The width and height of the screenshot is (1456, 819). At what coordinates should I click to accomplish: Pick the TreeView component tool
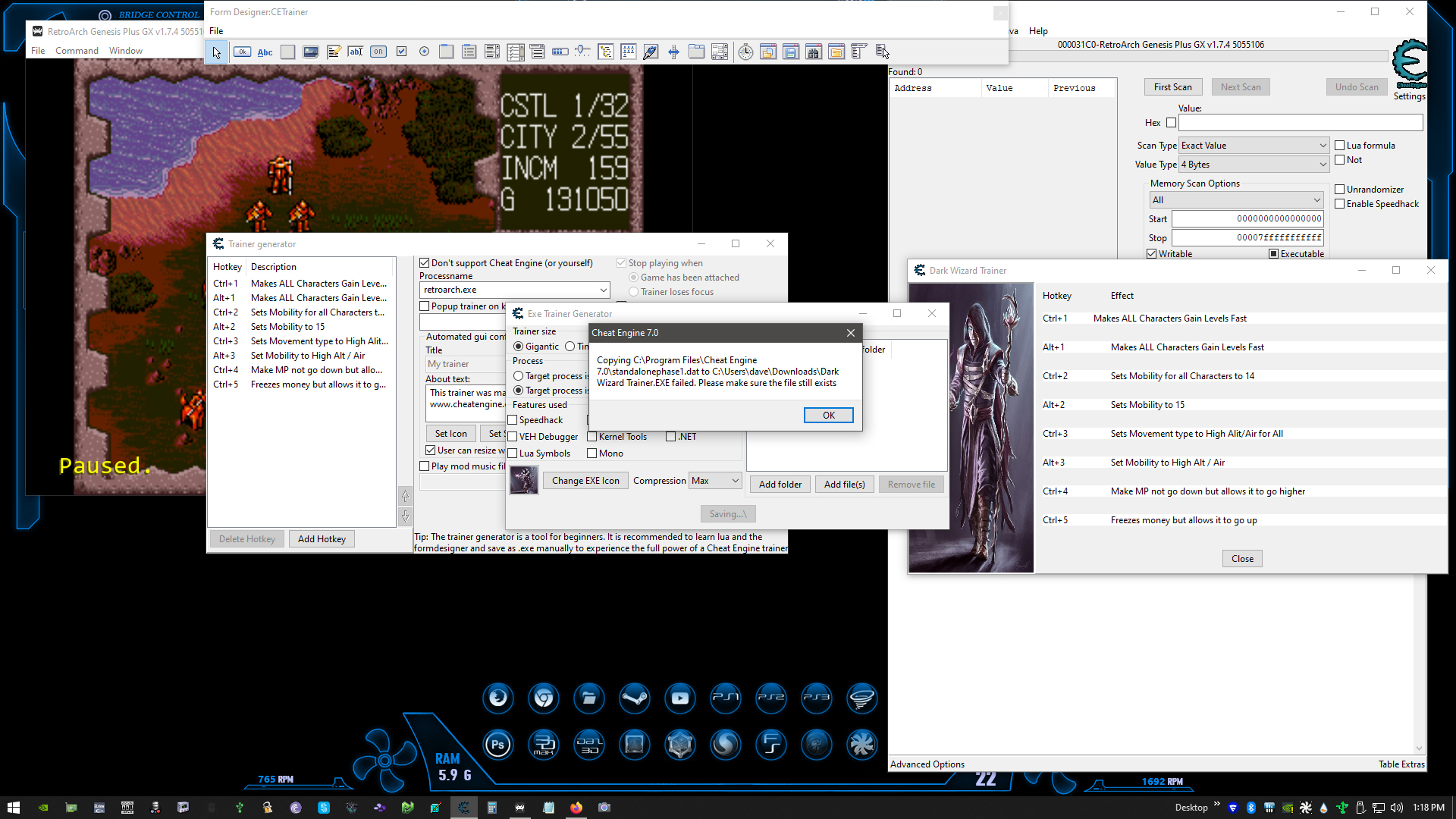[x=605, y=52]
